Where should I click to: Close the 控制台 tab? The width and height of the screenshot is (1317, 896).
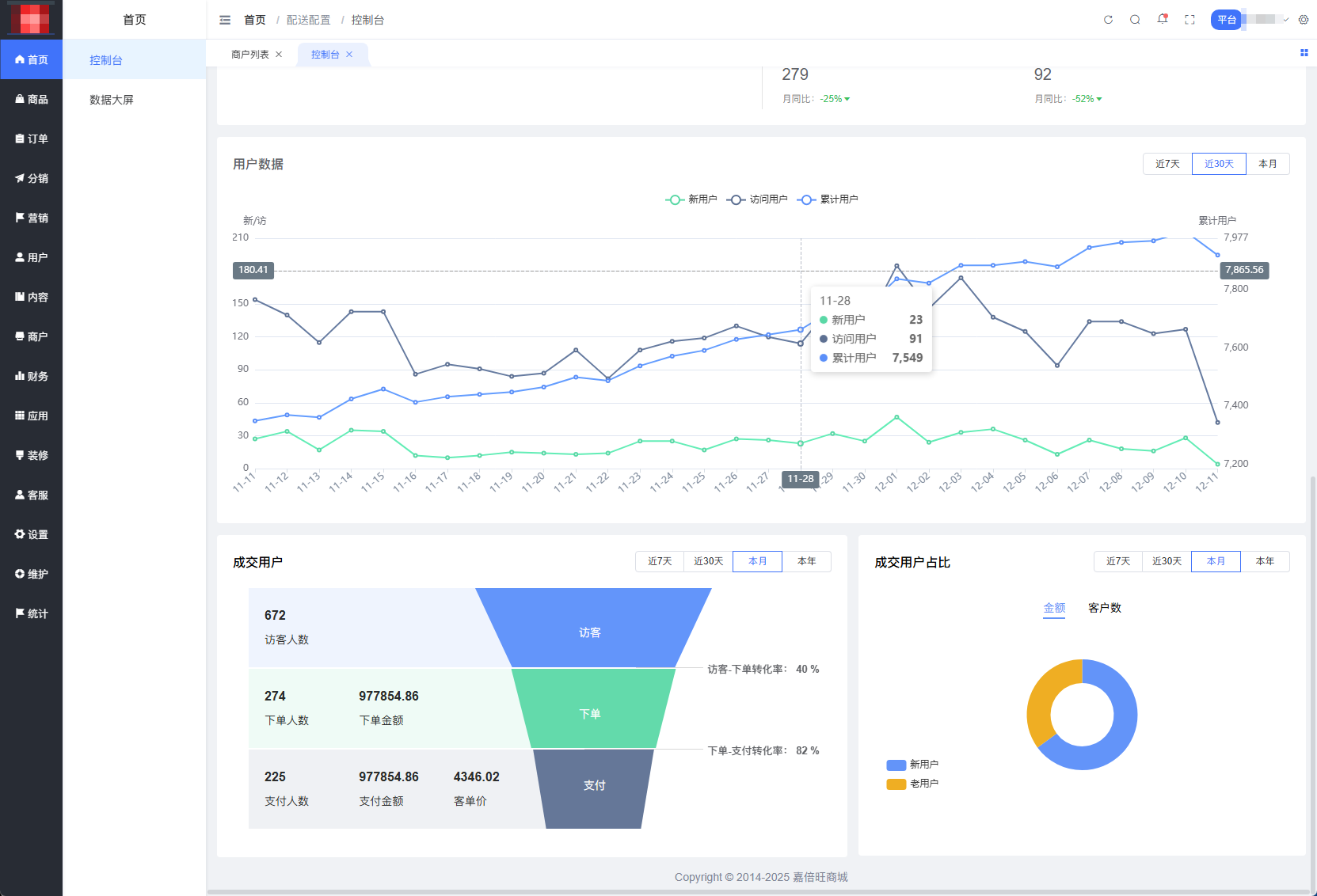349,55
